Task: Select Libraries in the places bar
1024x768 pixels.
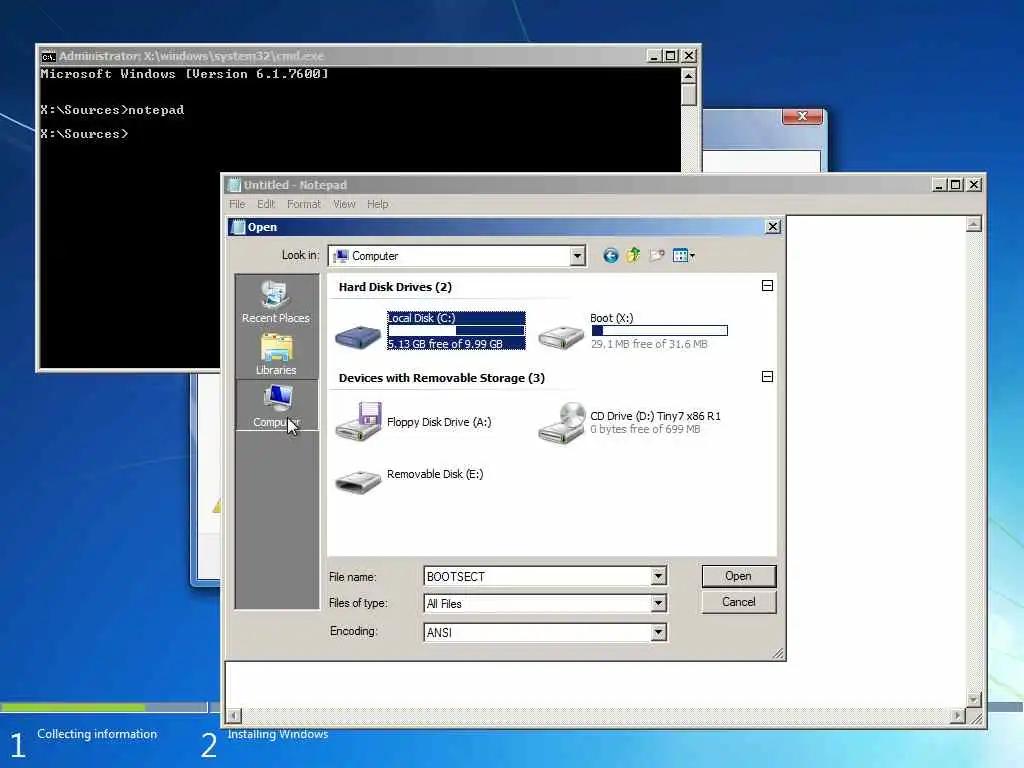Action: (x=276, y=354)
